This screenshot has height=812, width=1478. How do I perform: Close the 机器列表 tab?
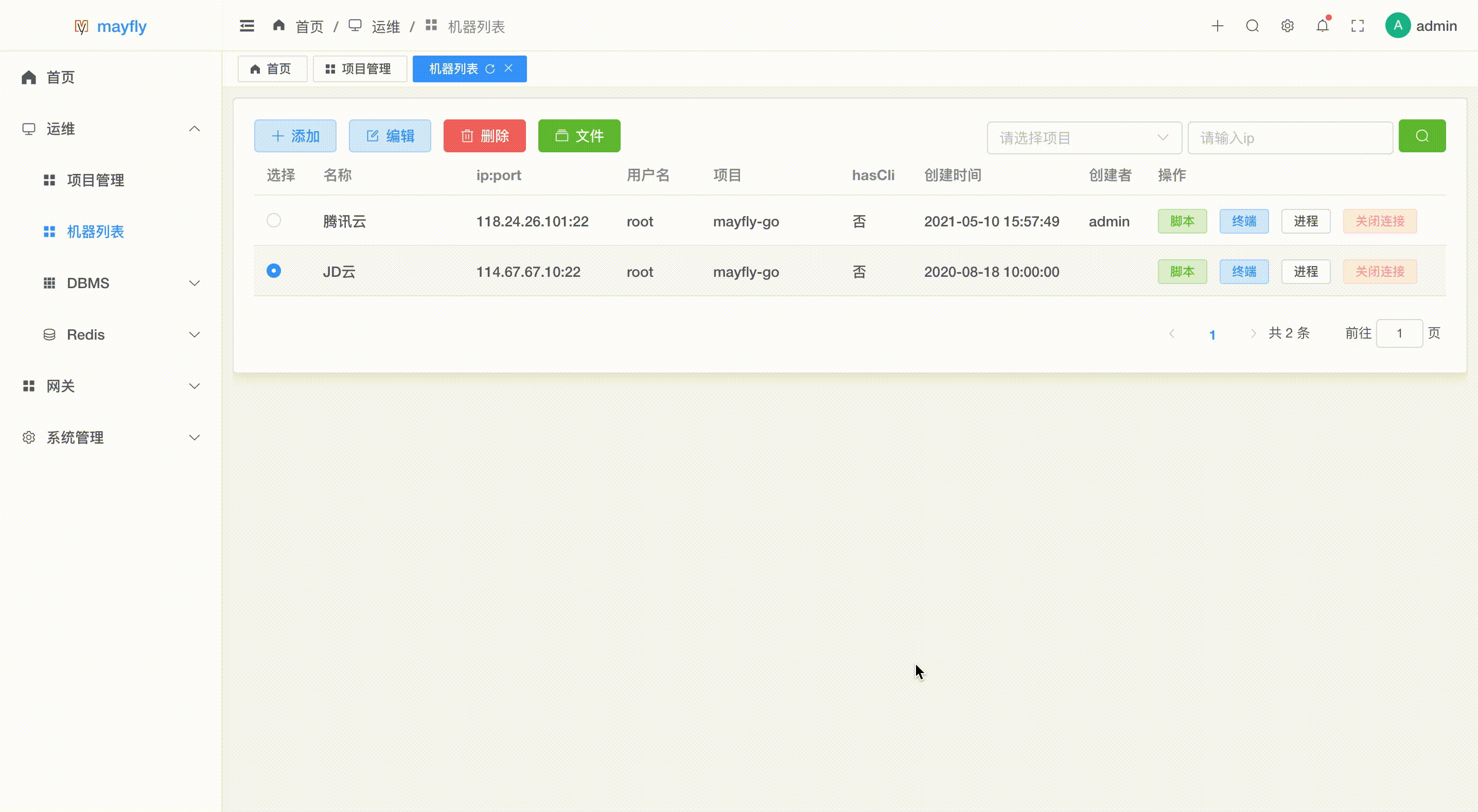[508, 68]
